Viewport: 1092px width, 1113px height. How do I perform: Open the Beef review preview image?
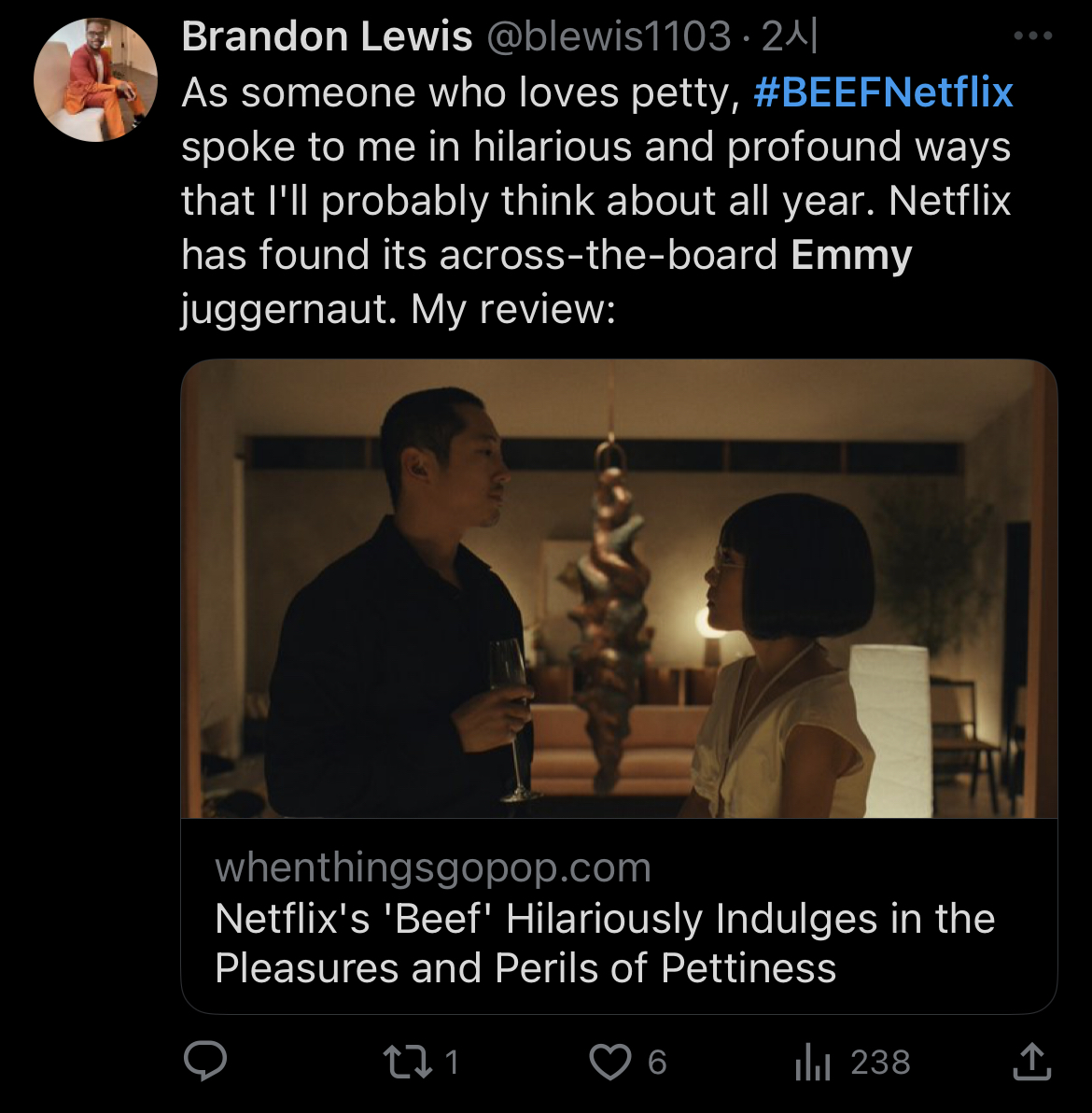click(x=619, y=588)
